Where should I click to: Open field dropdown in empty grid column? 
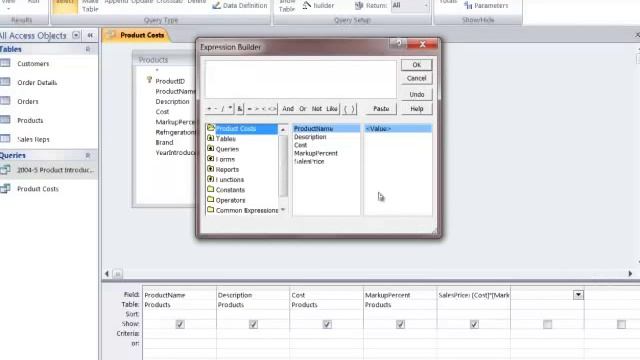tap(578, 295)
